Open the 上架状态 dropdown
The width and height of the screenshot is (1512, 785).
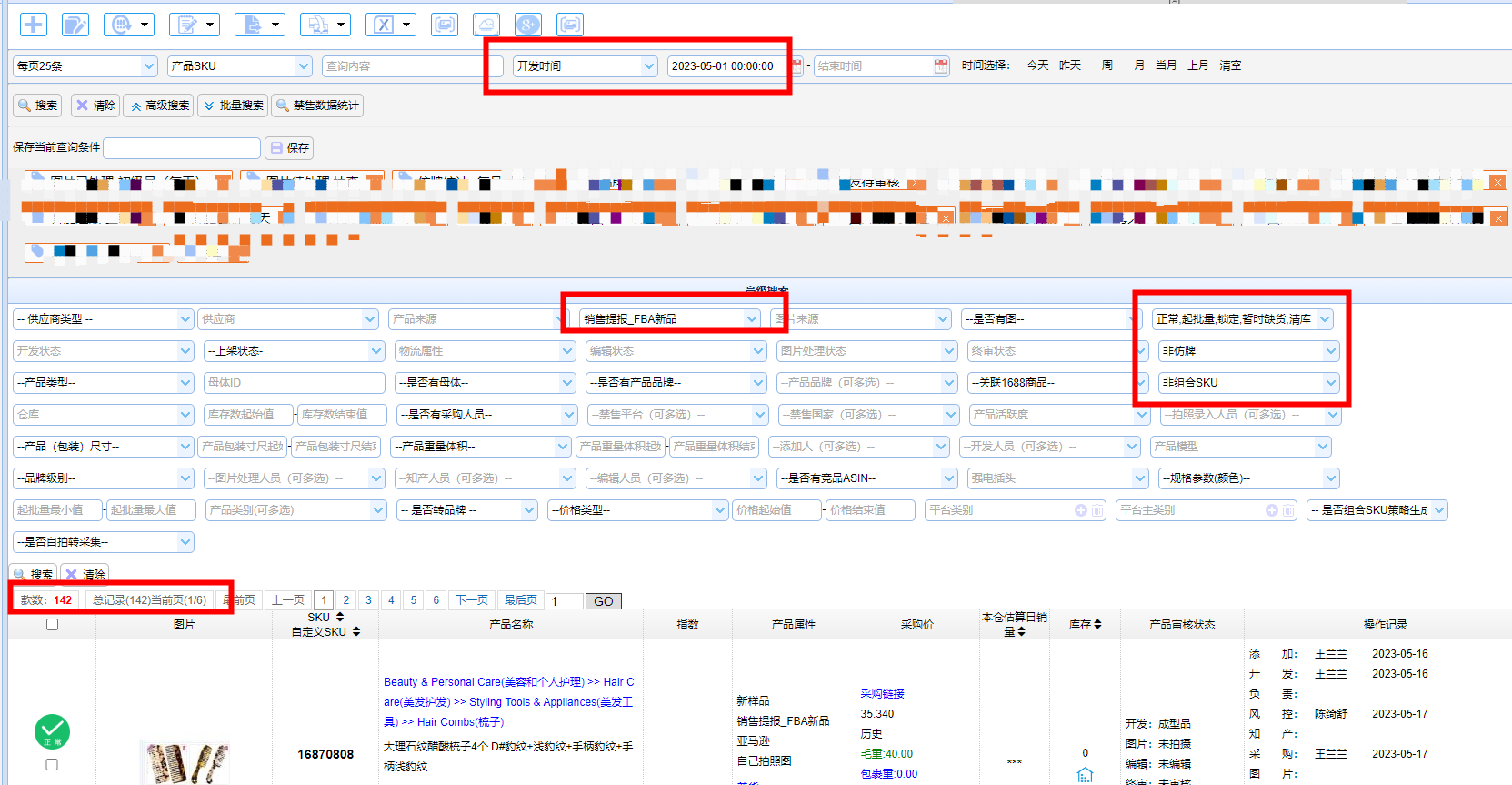(x=295, y=350)
